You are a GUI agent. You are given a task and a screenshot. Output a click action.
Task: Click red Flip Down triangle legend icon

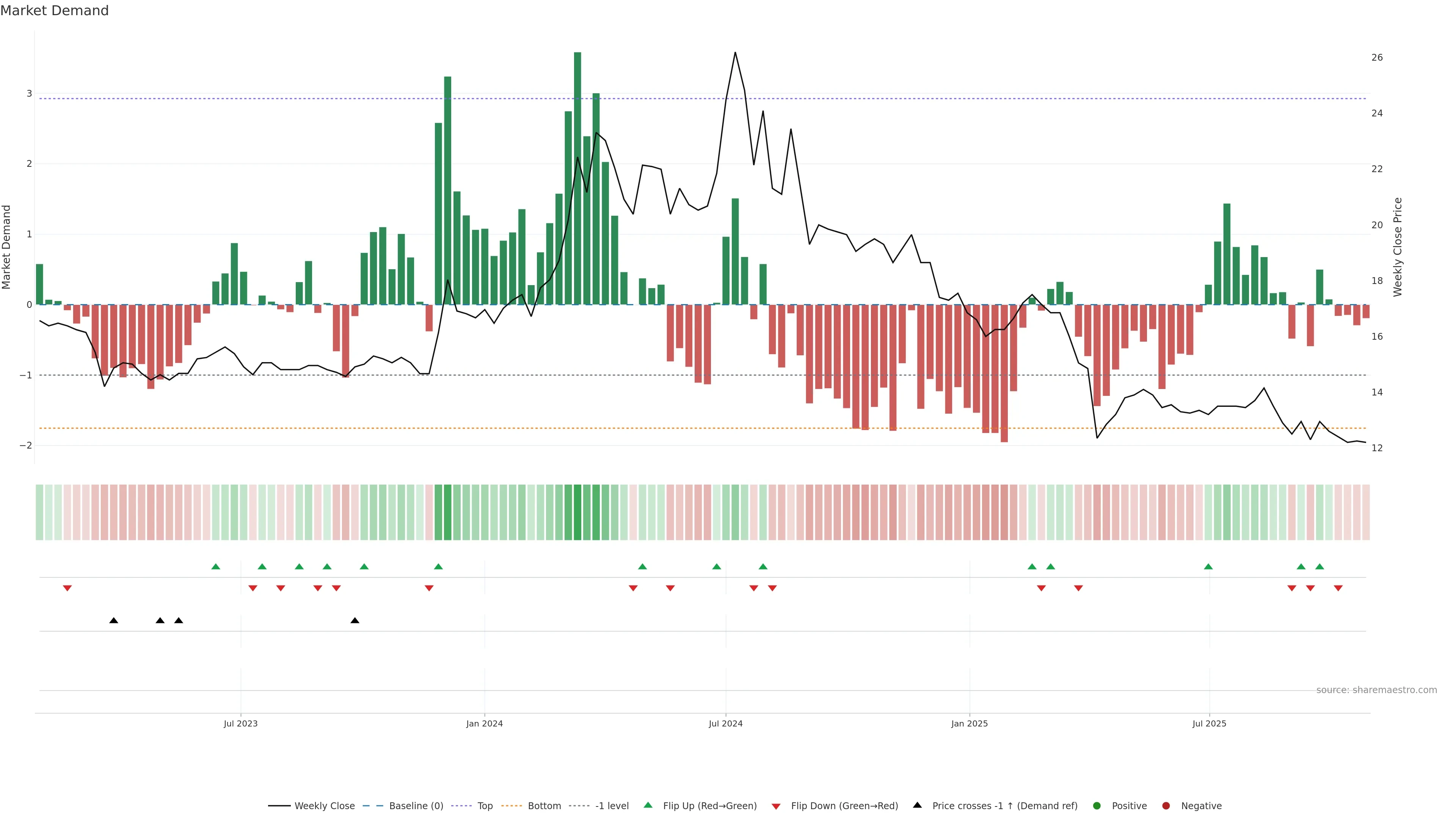(x=776, y=806)
